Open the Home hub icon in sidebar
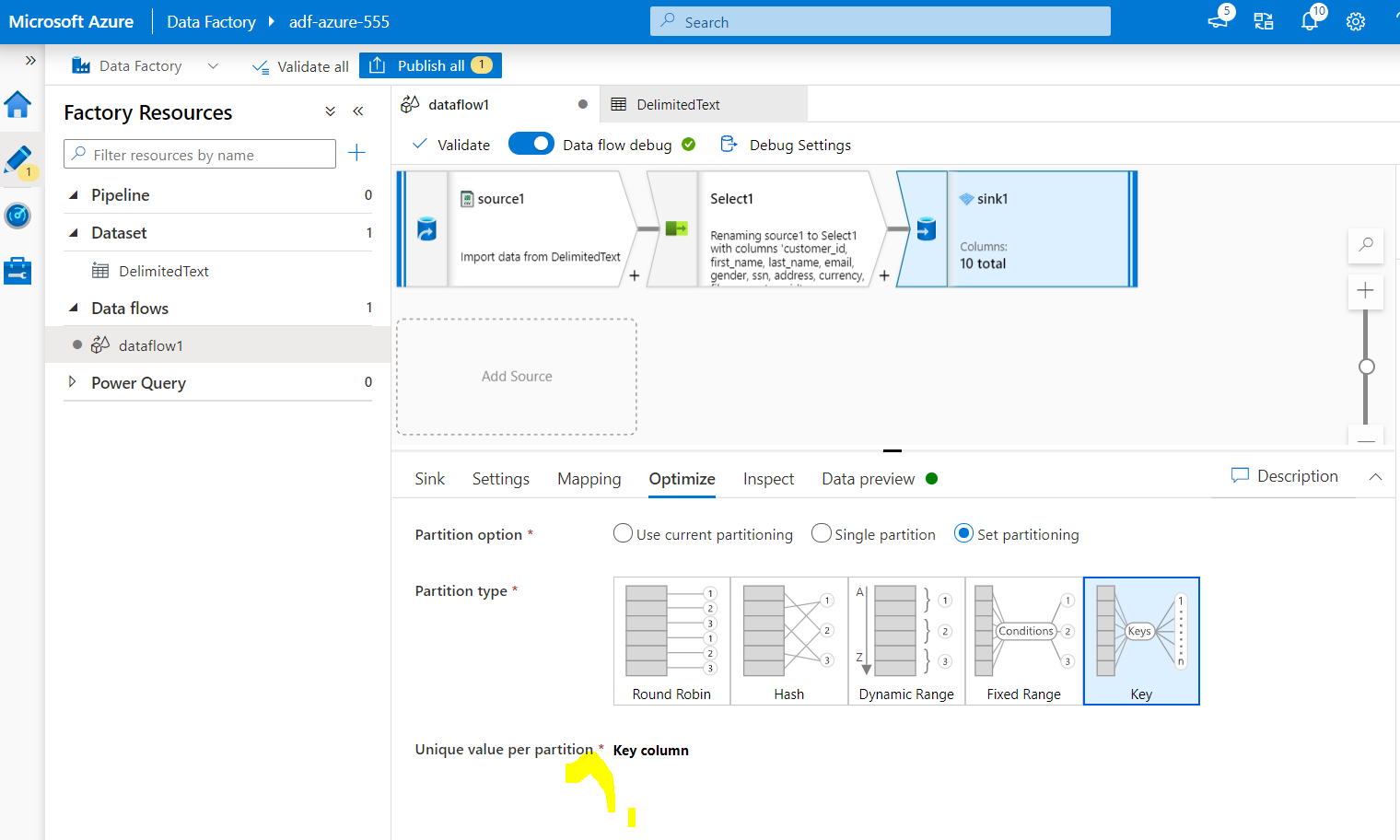The image size is (1400, 840). [17, 105]
